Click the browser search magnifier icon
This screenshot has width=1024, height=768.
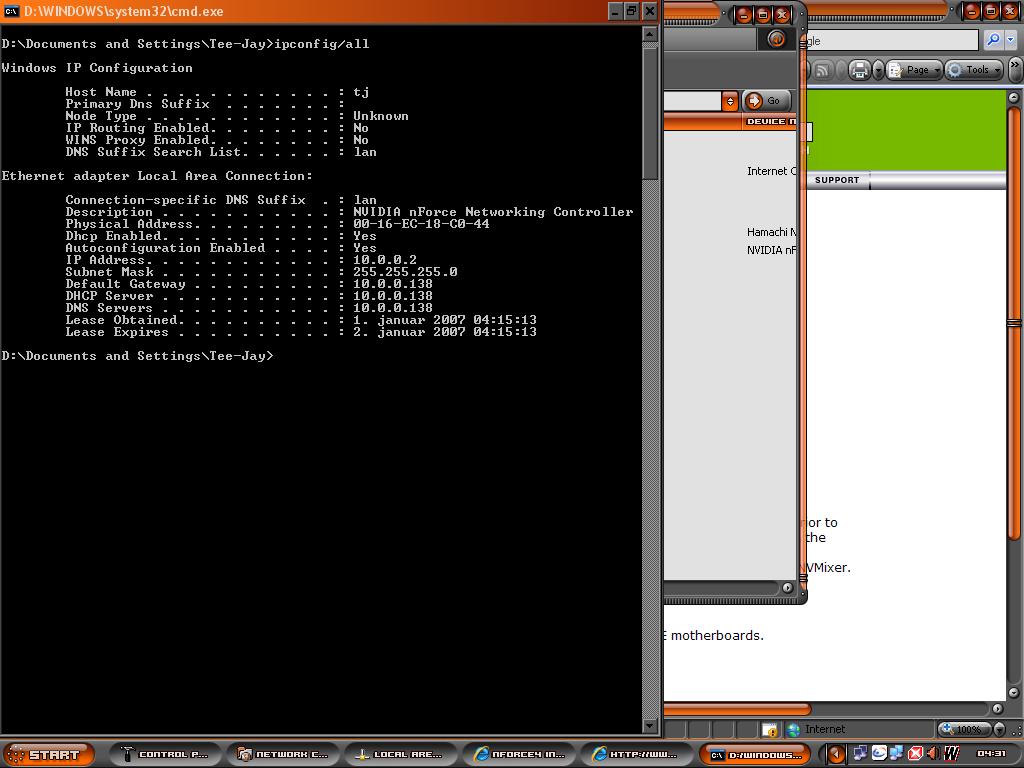[x=992, y=40]
